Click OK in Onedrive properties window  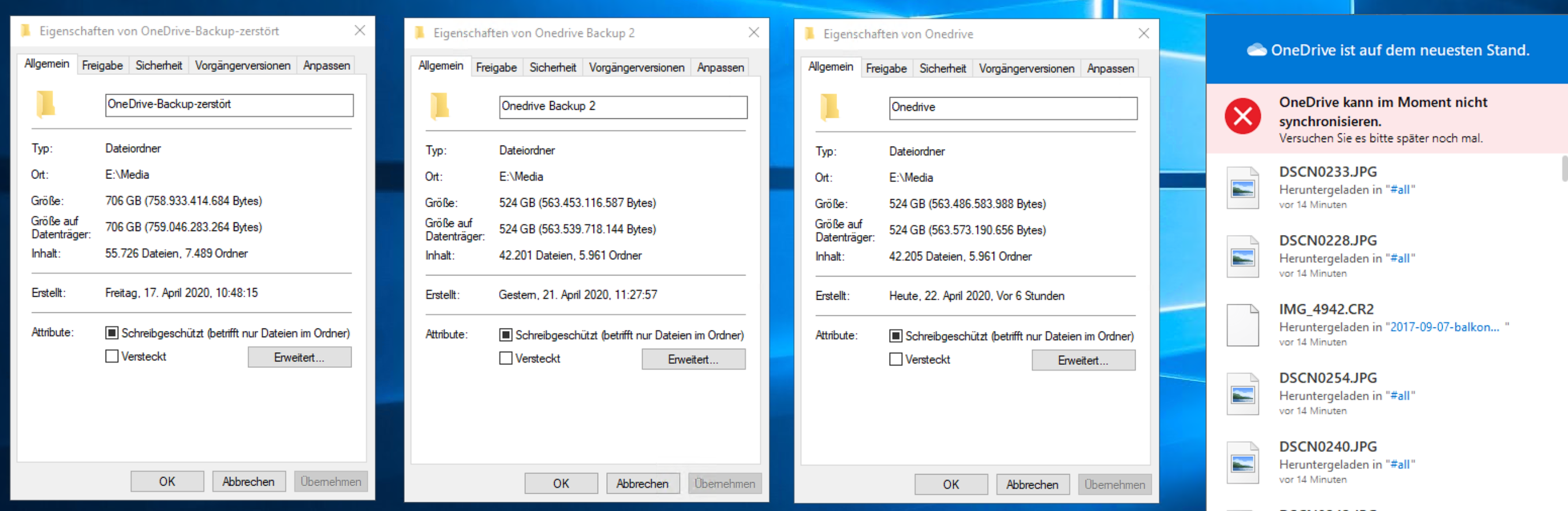951,484
